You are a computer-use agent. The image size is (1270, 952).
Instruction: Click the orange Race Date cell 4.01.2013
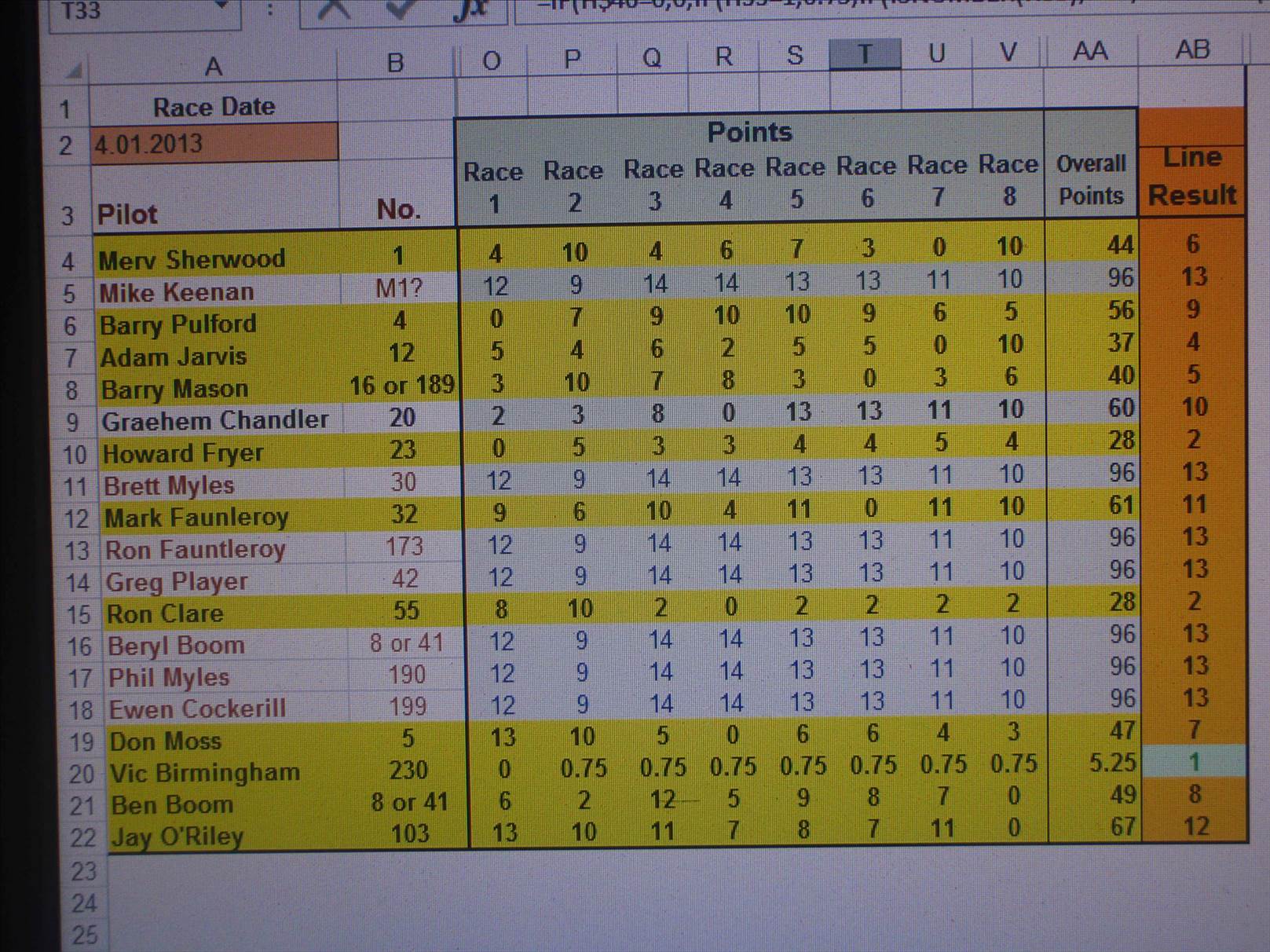coord(214,144)
